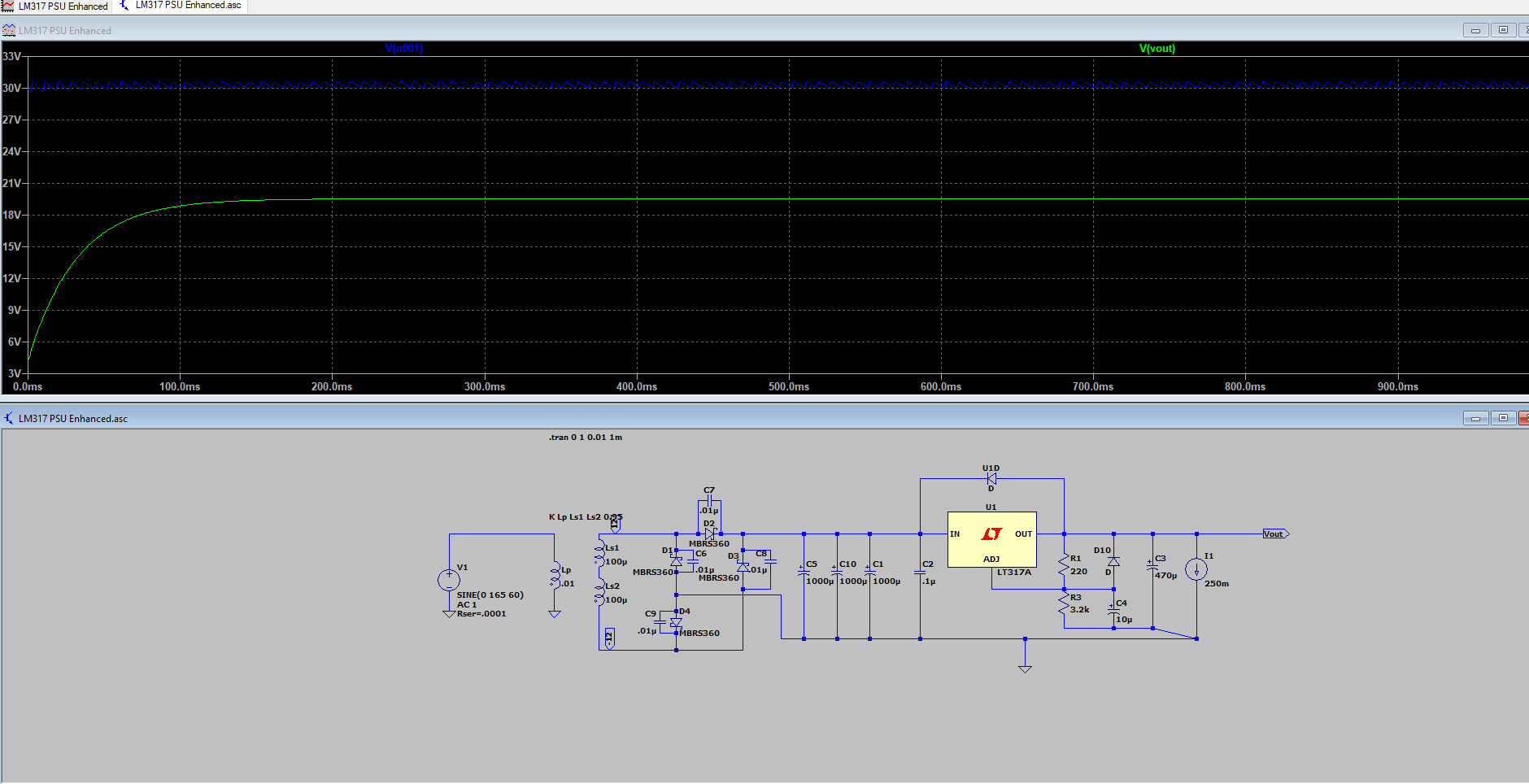
Task: Select the C1 capacitor symbol
Action: pos(869,570)
